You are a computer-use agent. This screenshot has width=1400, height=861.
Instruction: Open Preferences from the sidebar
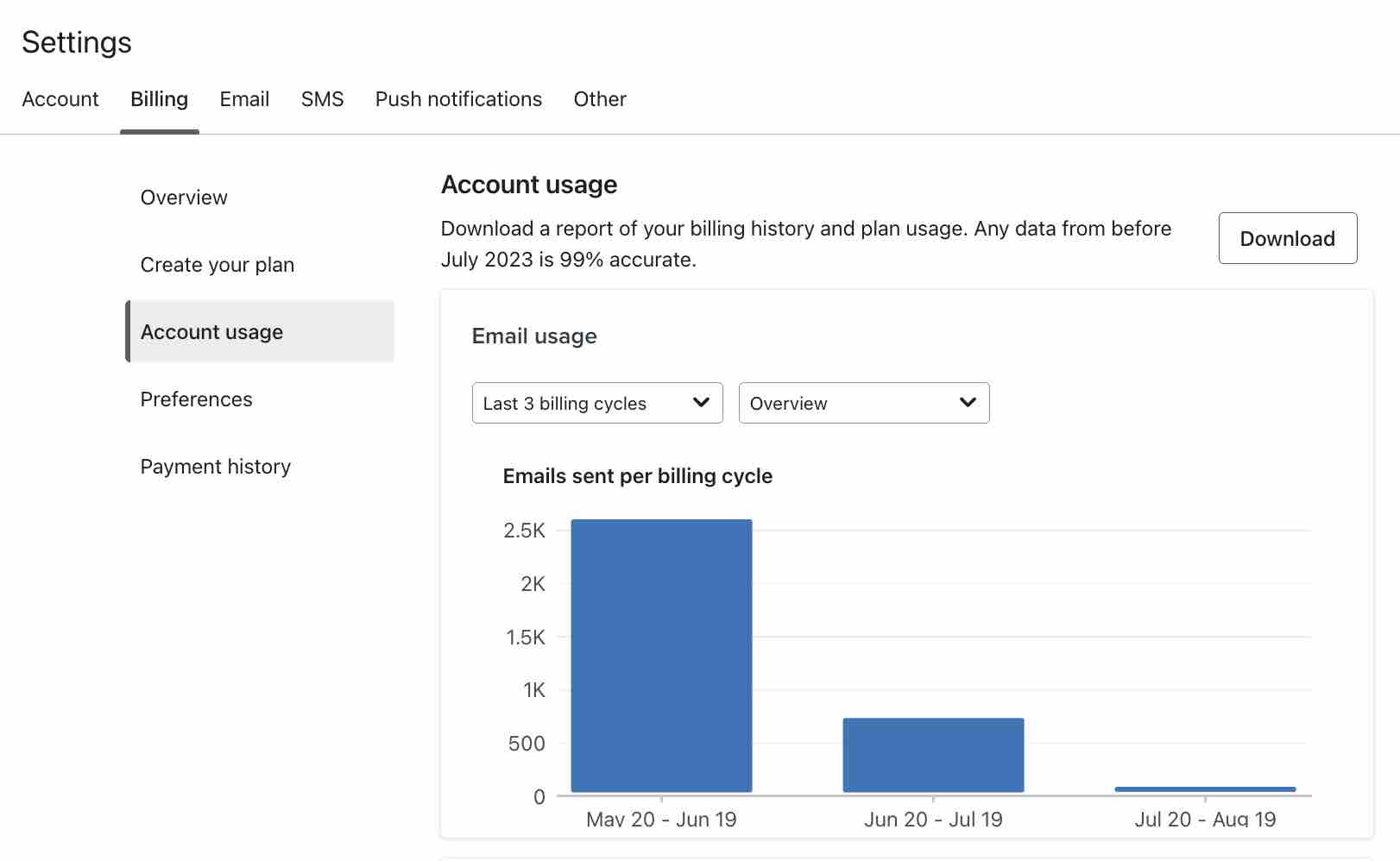(x=196, y=399)
